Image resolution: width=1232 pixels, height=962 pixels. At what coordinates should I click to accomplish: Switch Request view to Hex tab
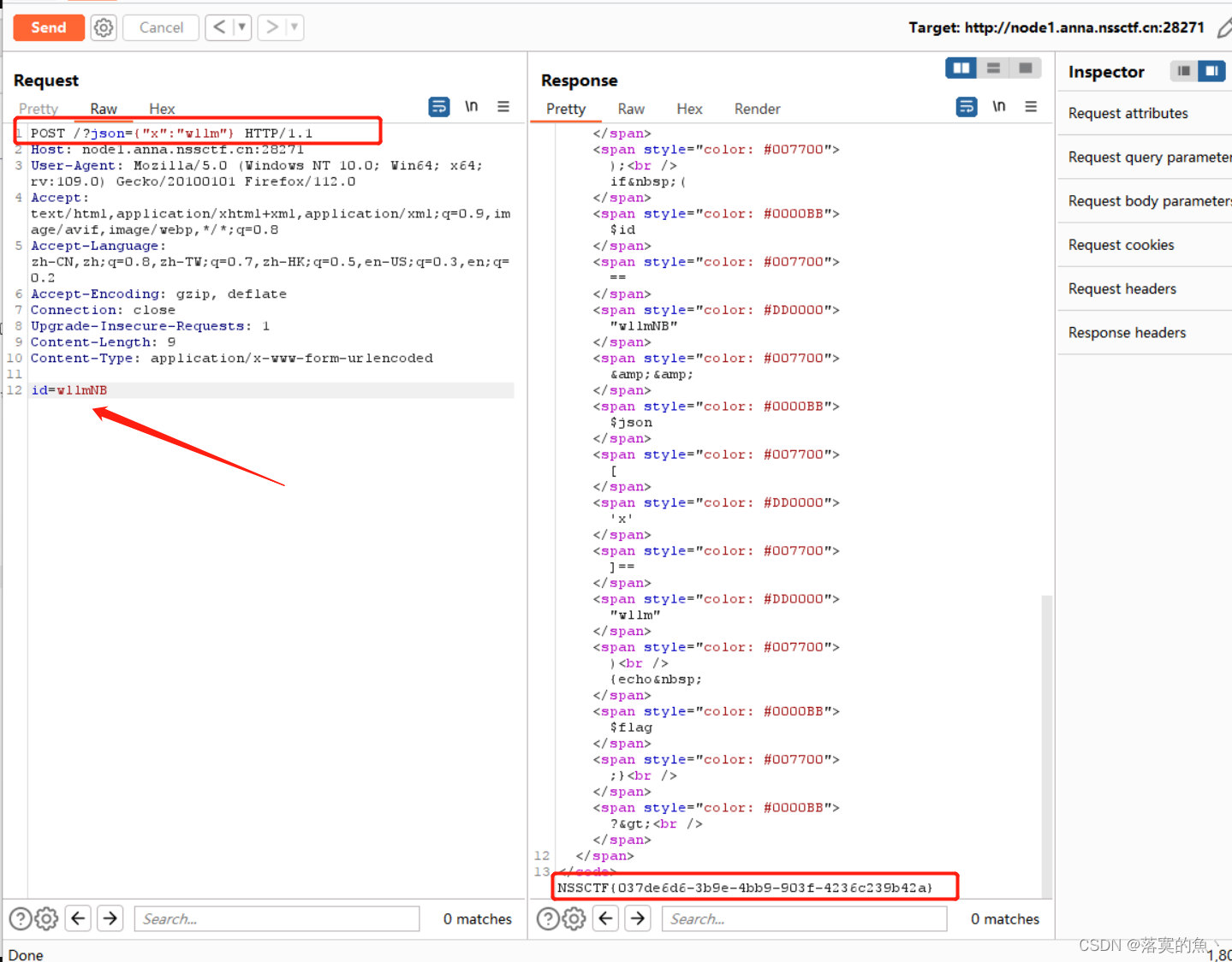pos(162,109)
